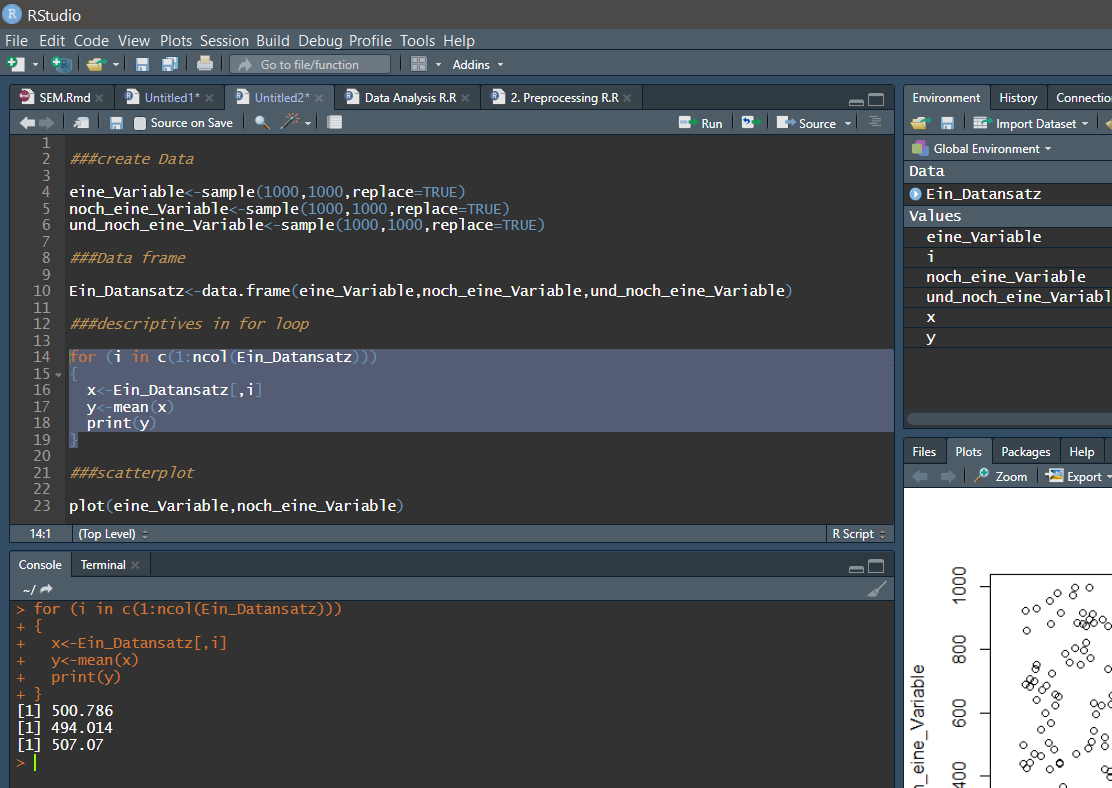Screen dimensions: 1112x788
Task: Click the compile report notebook icon
Action: (x=335, y=123)
